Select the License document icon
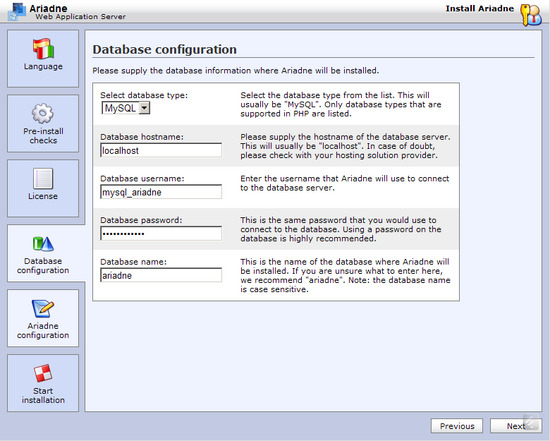The width and height of the screenshot is (550, 441). pos(43,178)
